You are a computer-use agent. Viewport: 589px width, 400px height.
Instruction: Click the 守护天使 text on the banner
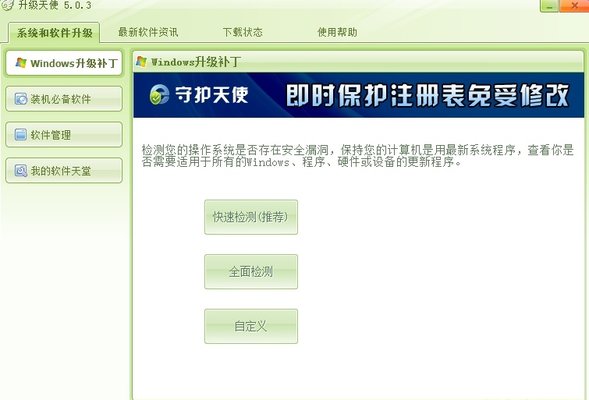[x=212, y=94]
